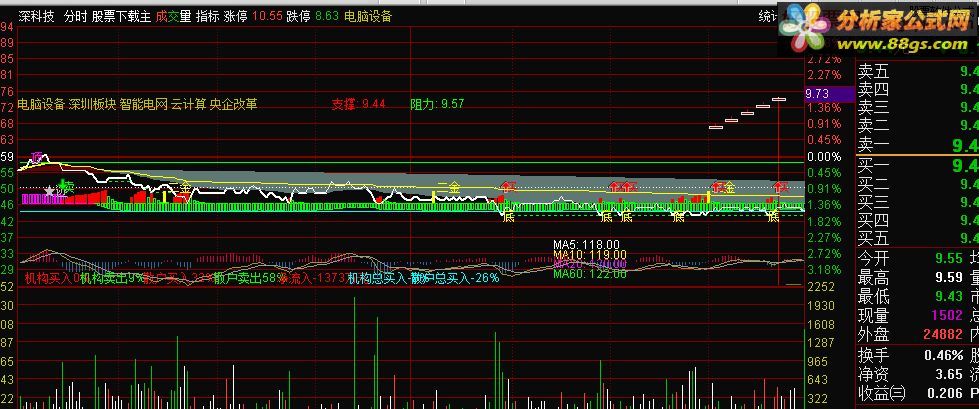
Task: Click 电脑设备 label next to 跌停 8.63
Action: click(368, 16)
